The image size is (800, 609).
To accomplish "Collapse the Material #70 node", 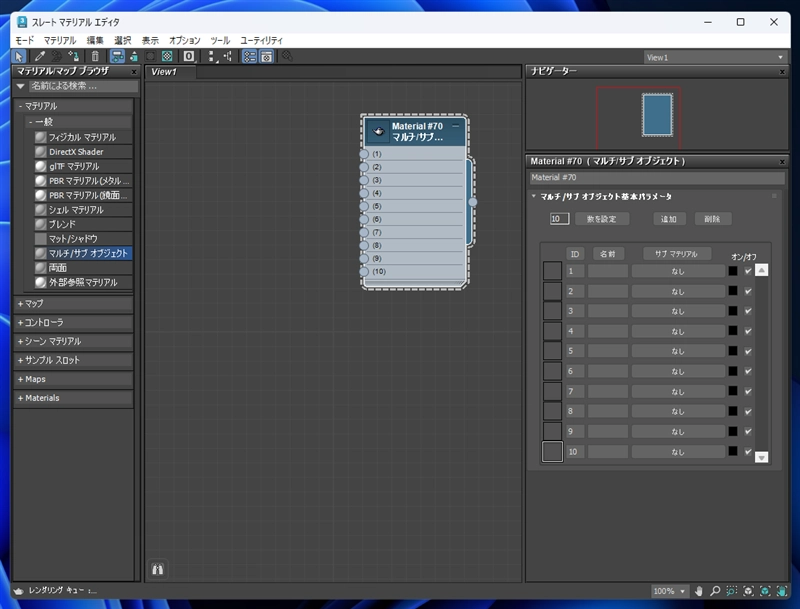I will [x=456, y=125].
